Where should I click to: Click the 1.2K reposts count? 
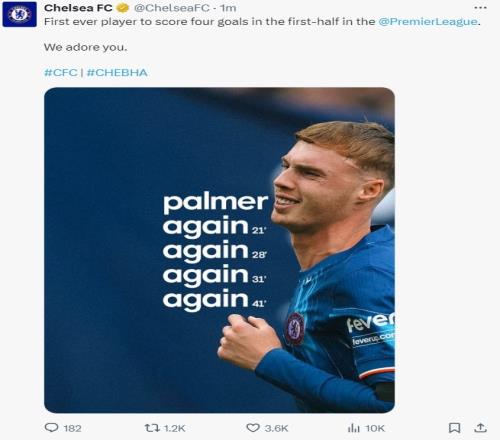pyautogui.click(x=175, y=428)
